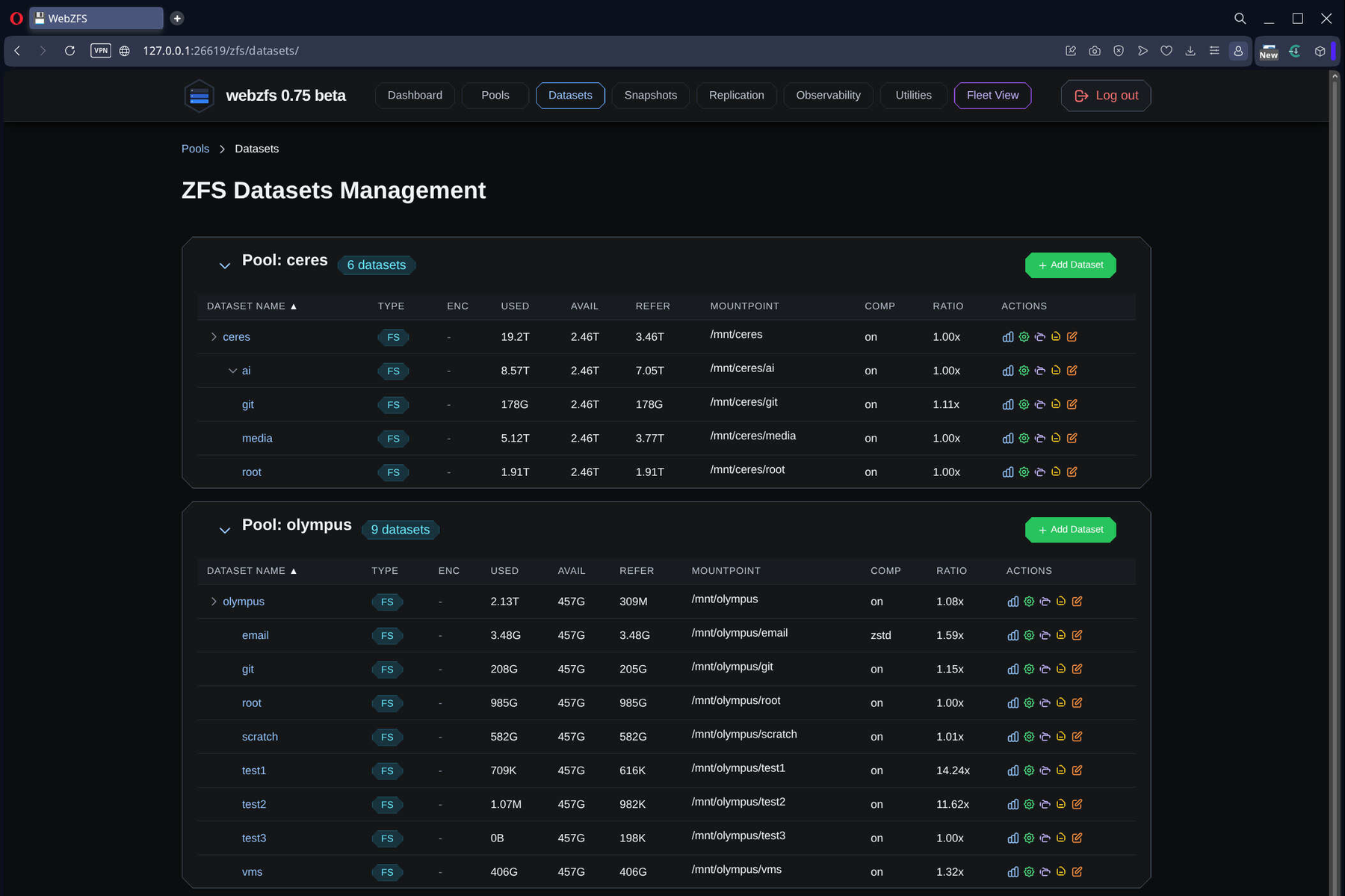Click purple folder icon in ceres git row
Image resolution: width=1345 pixels, height=896 pixels.
[x=1039, y=404]
